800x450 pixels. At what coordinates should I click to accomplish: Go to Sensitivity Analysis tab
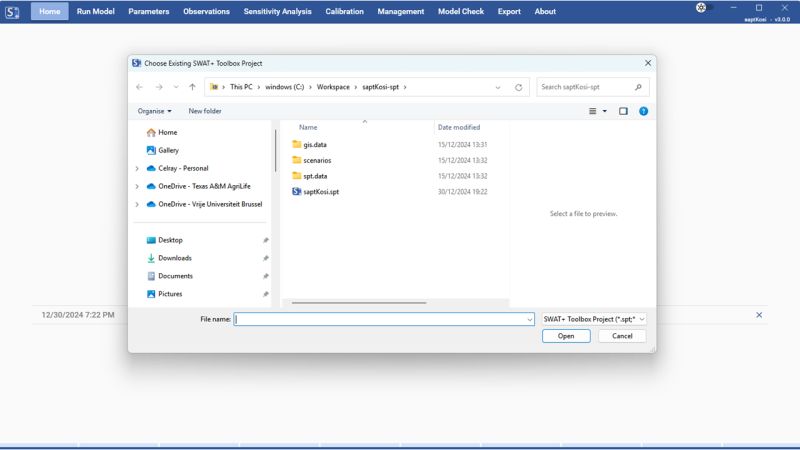click(x=277, y=11)
